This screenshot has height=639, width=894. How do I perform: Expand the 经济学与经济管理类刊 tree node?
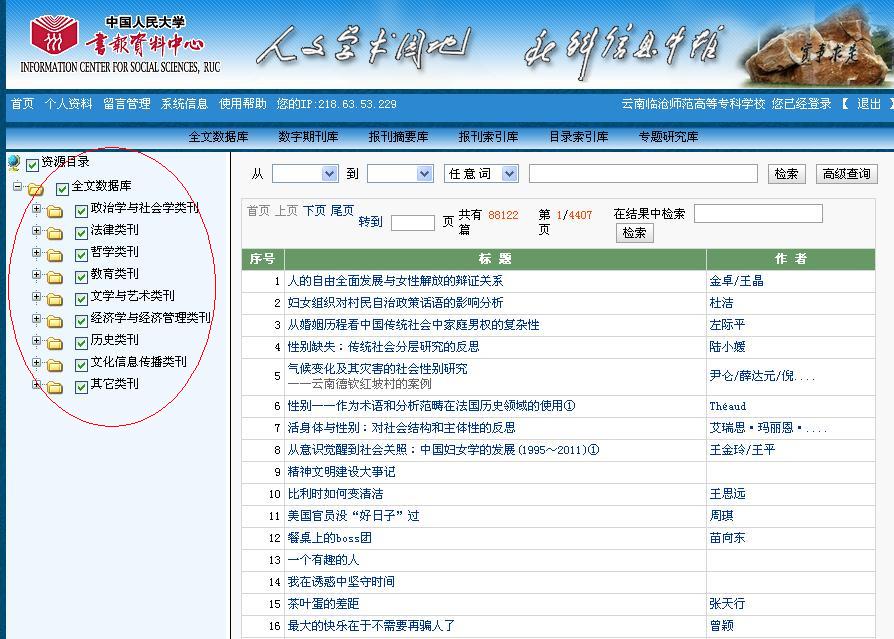tap(37, 319)
